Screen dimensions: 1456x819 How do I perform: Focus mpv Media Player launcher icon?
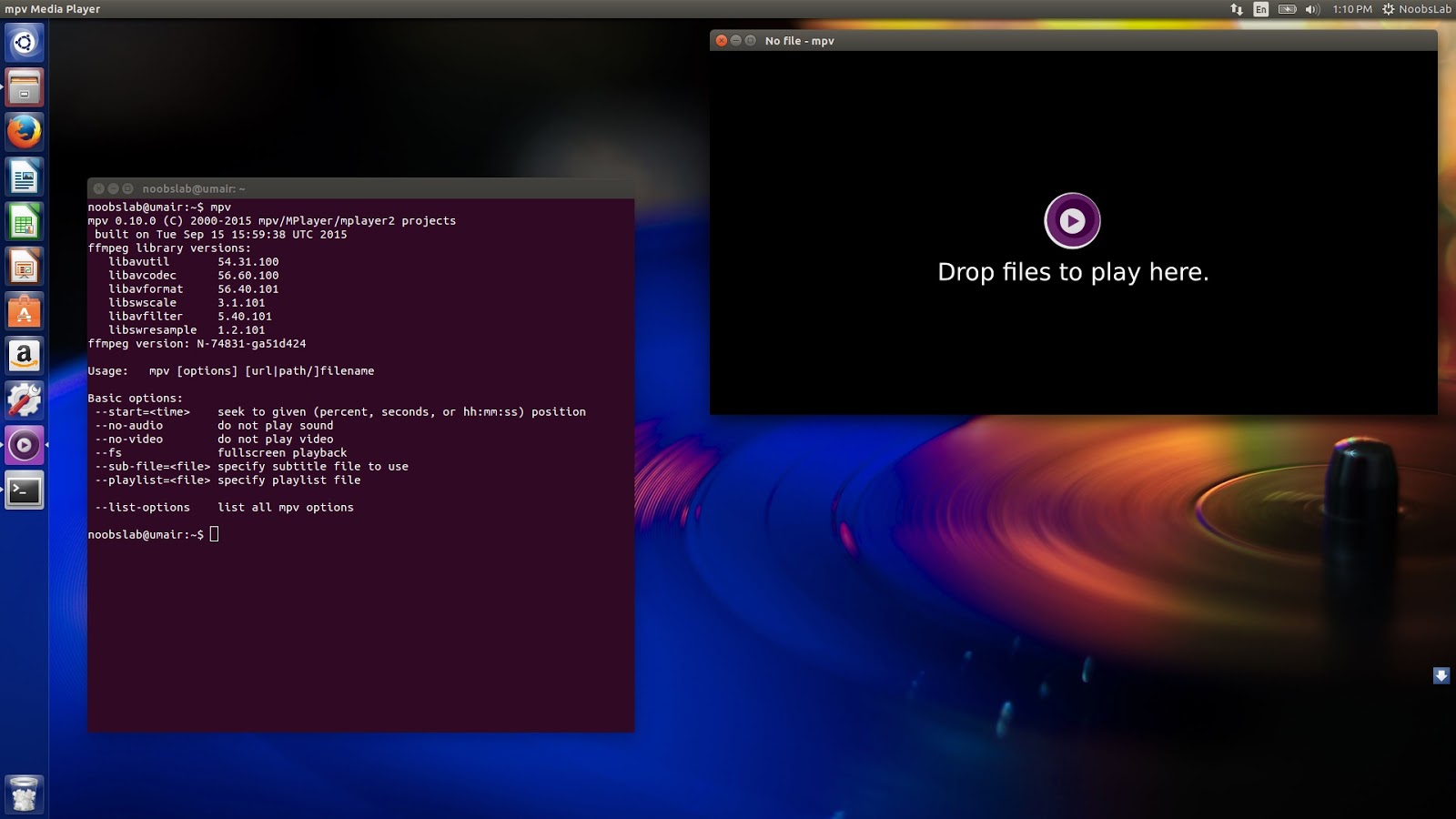tap(25, 445)
